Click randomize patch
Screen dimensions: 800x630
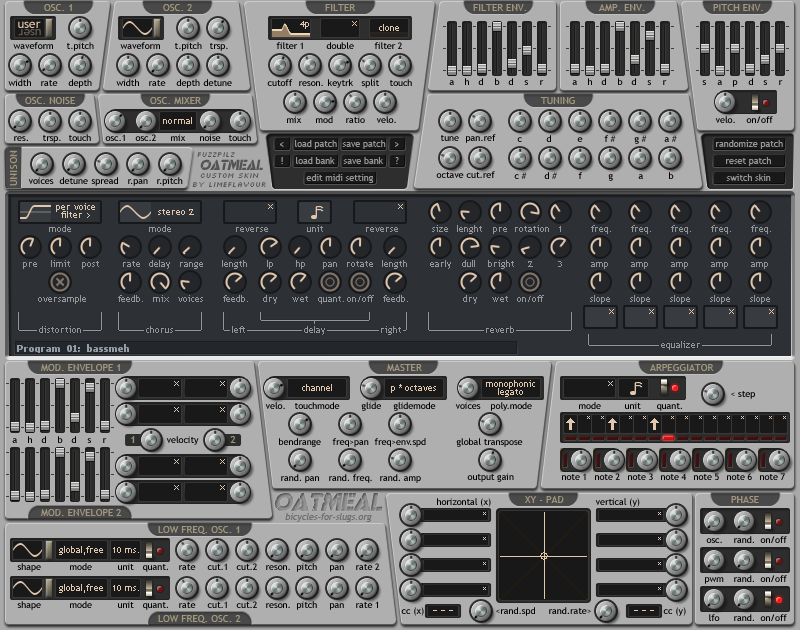pyautogui.click(x=748, y=144)
